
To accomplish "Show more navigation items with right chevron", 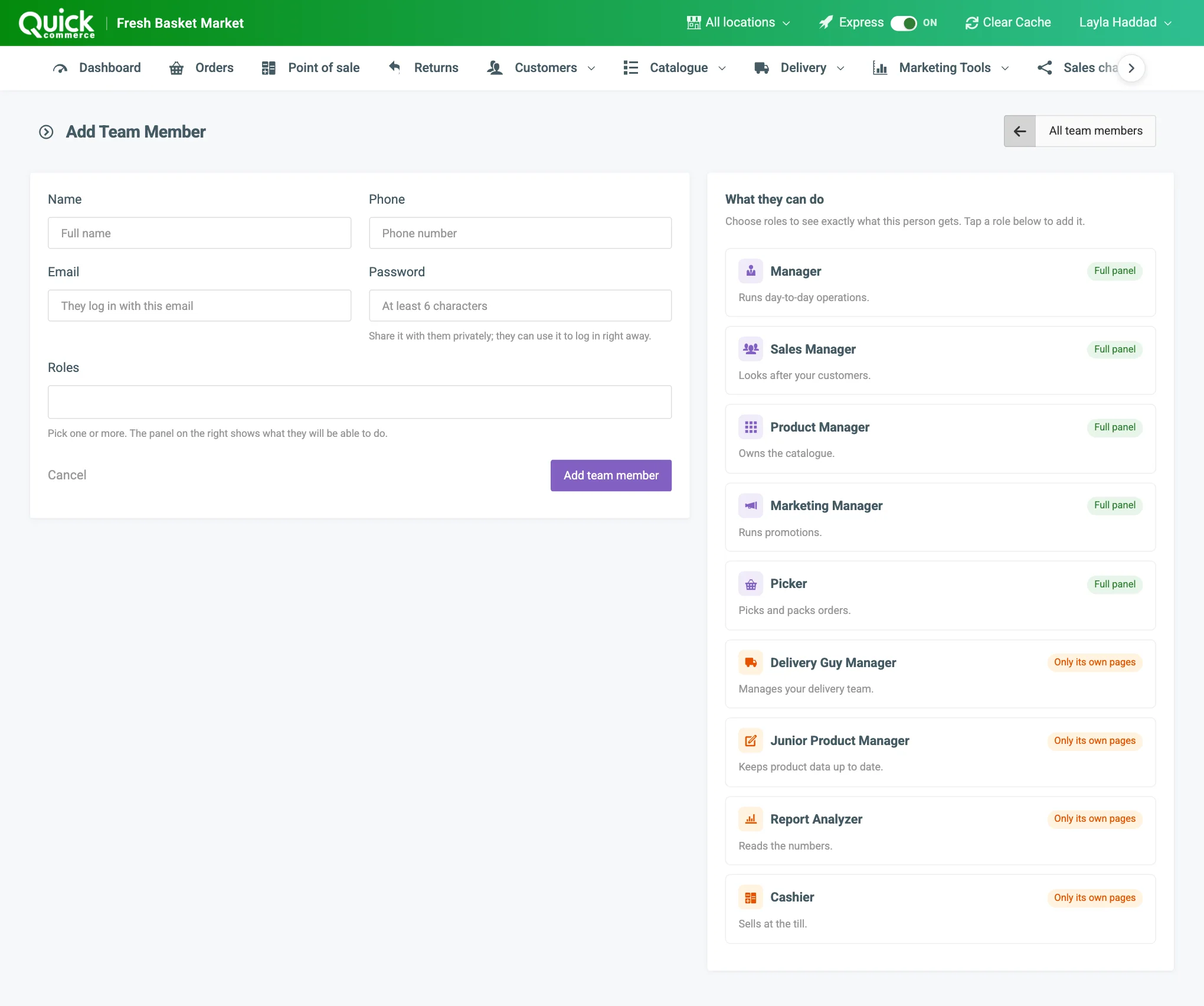I will click(x=1131, y=68).
